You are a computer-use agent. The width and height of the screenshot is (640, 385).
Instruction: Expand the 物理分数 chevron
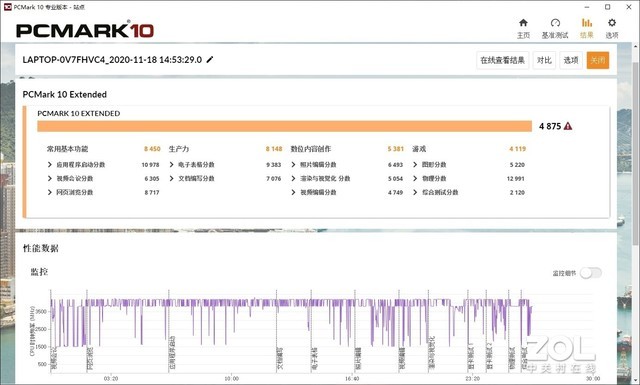coord(415,178)
